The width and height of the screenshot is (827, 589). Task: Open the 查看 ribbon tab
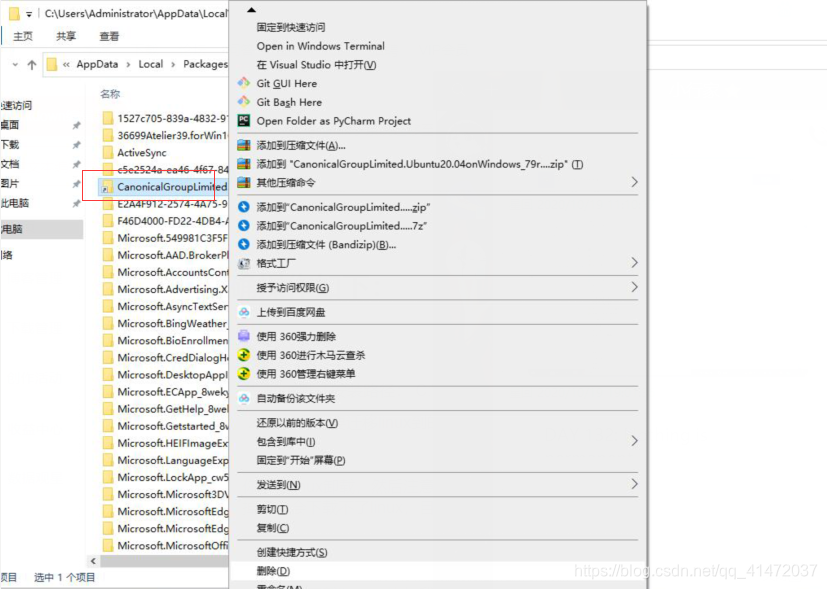pyautogui.click(x=109, y=36)
